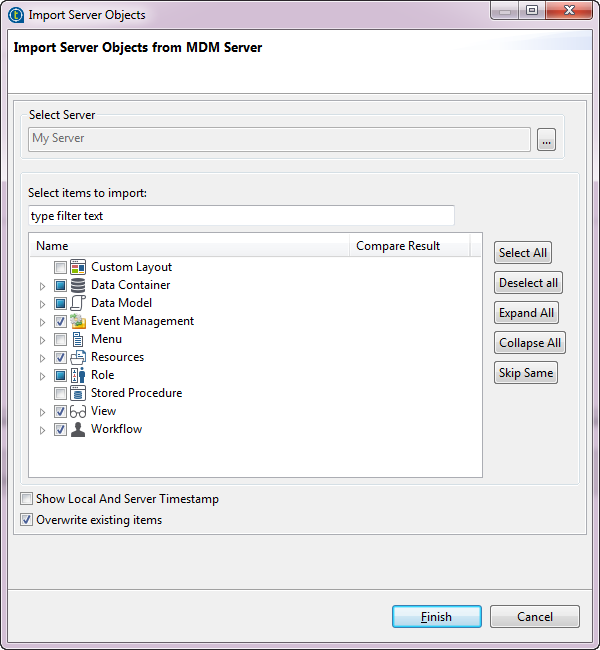This screenshot has width=600, height=650.
Task: Select the Custom Layout row label
Action: tap(131, 267)
